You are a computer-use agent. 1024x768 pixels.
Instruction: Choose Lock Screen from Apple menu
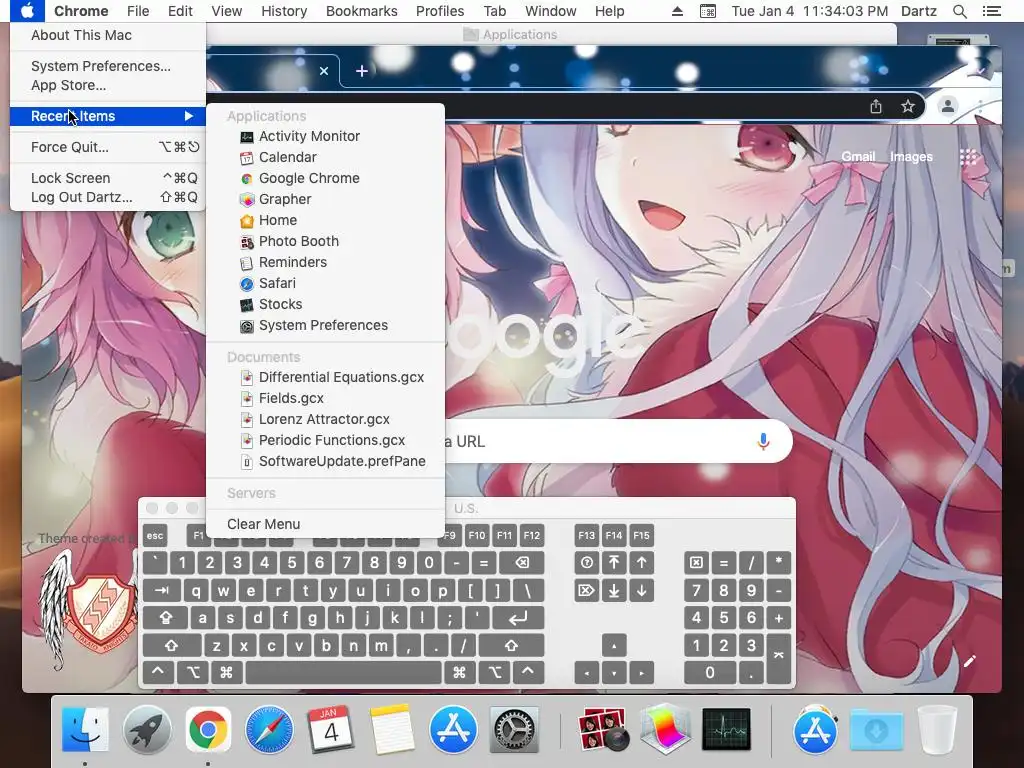[108, 178]
